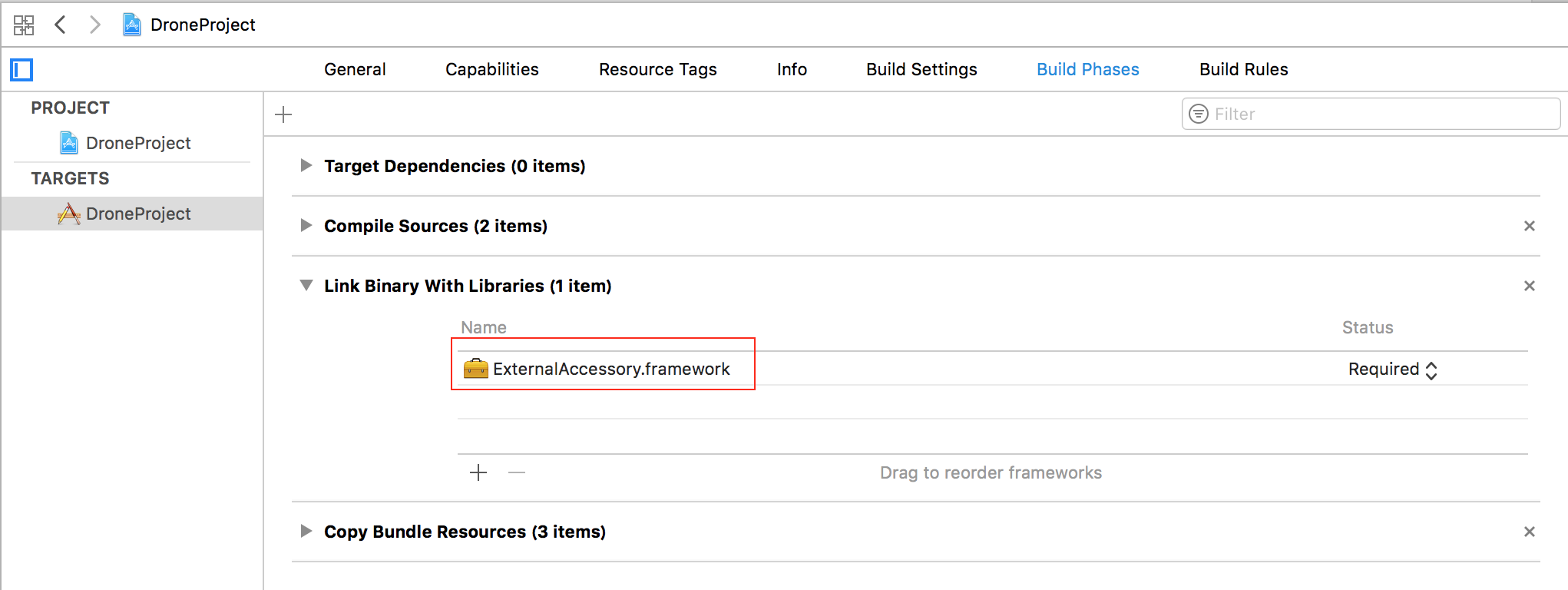
Task: Click the DroneProject target icon under TARGETS
Action: point(68,214)
